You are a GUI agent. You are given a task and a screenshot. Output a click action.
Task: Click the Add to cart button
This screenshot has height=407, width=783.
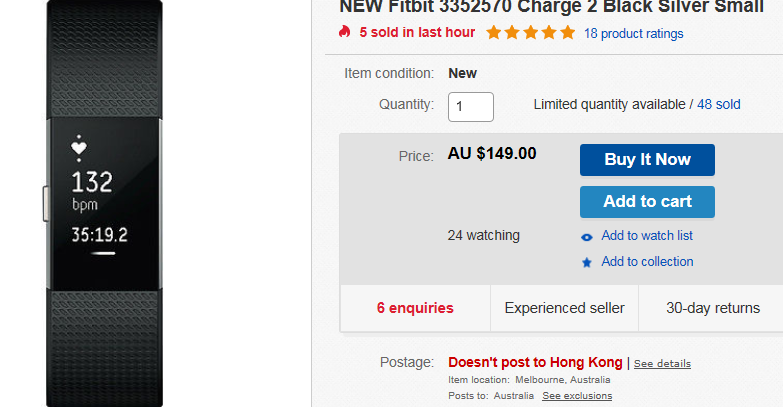tap(647, 202)
